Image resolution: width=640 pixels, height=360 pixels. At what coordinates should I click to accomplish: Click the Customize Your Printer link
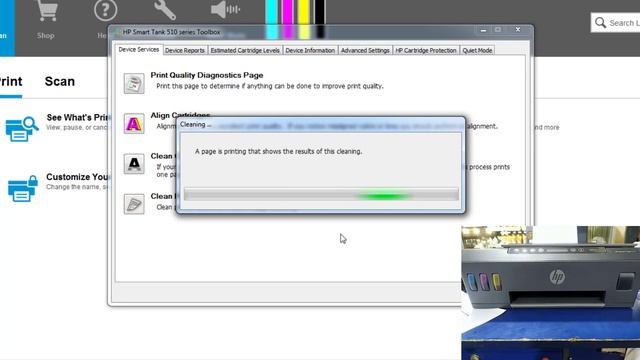coord(77,177)
